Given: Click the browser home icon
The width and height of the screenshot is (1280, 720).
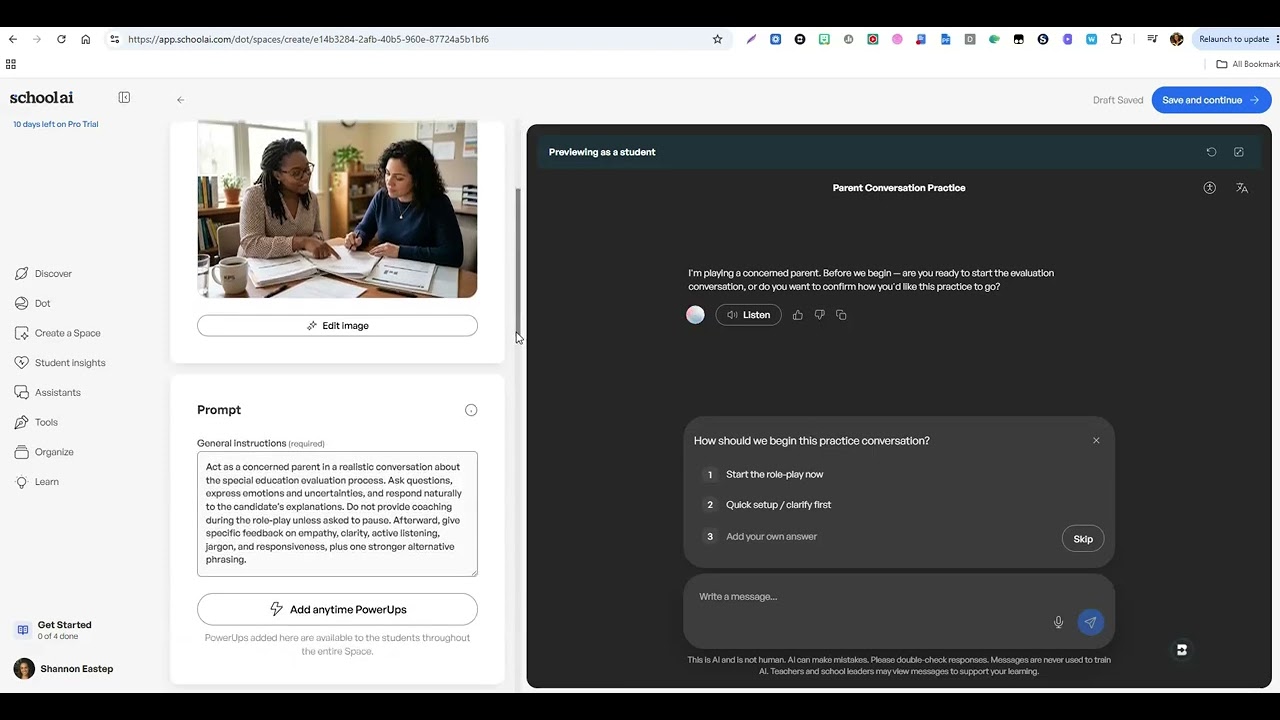Looking at the screenshot, I should pos(86,39).
